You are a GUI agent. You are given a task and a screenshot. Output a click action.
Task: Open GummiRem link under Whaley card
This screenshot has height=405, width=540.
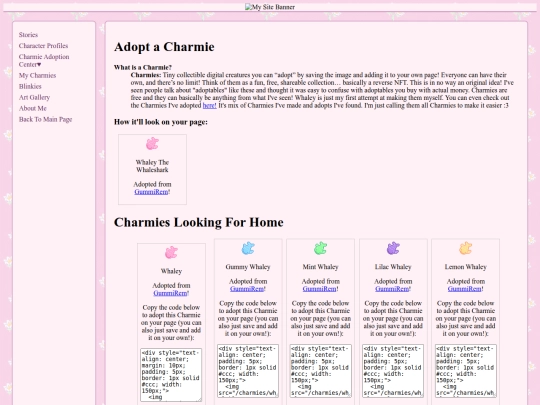[170, 293]
